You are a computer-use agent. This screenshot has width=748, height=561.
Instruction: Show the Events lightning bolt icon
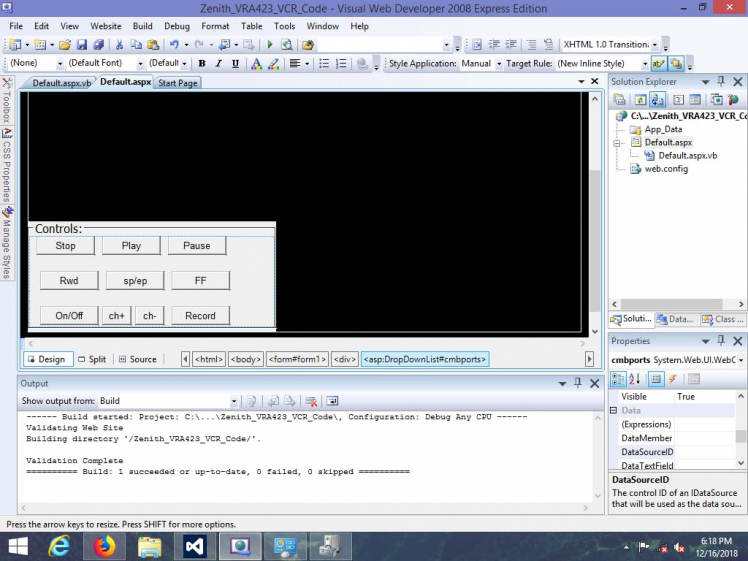673,379
